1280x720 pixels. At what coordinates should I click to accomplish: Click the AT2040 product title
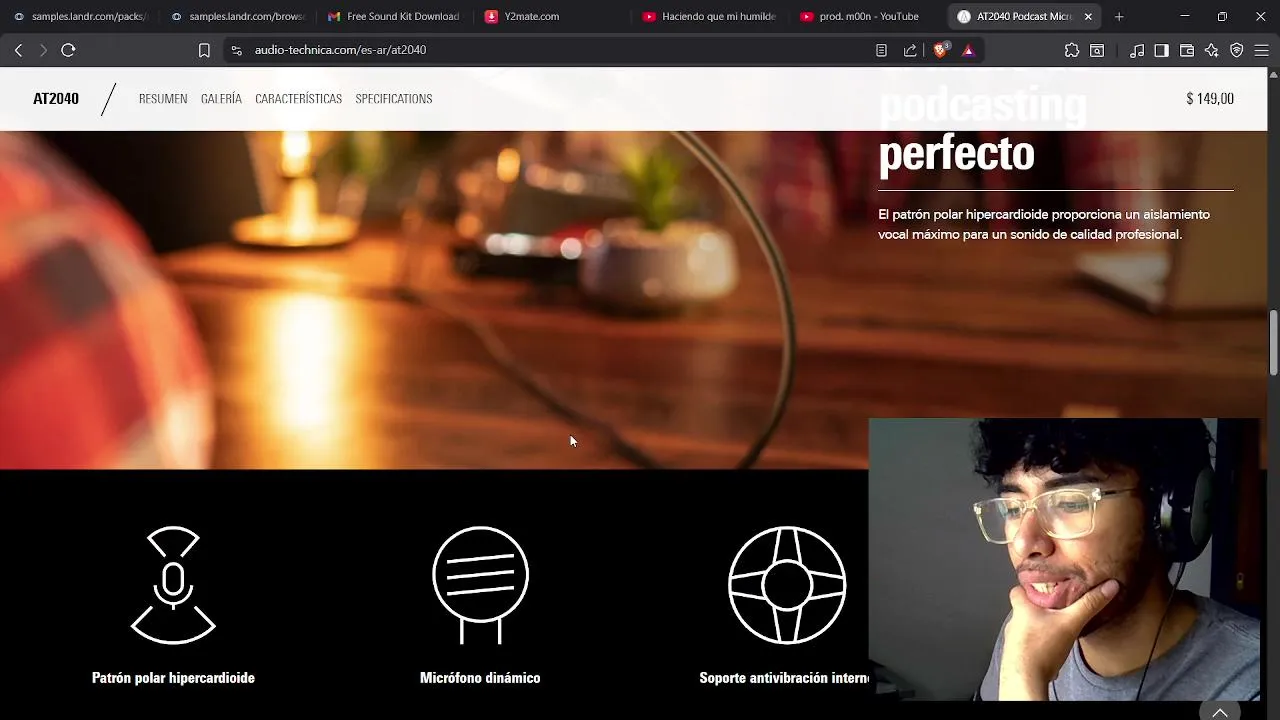56,98
